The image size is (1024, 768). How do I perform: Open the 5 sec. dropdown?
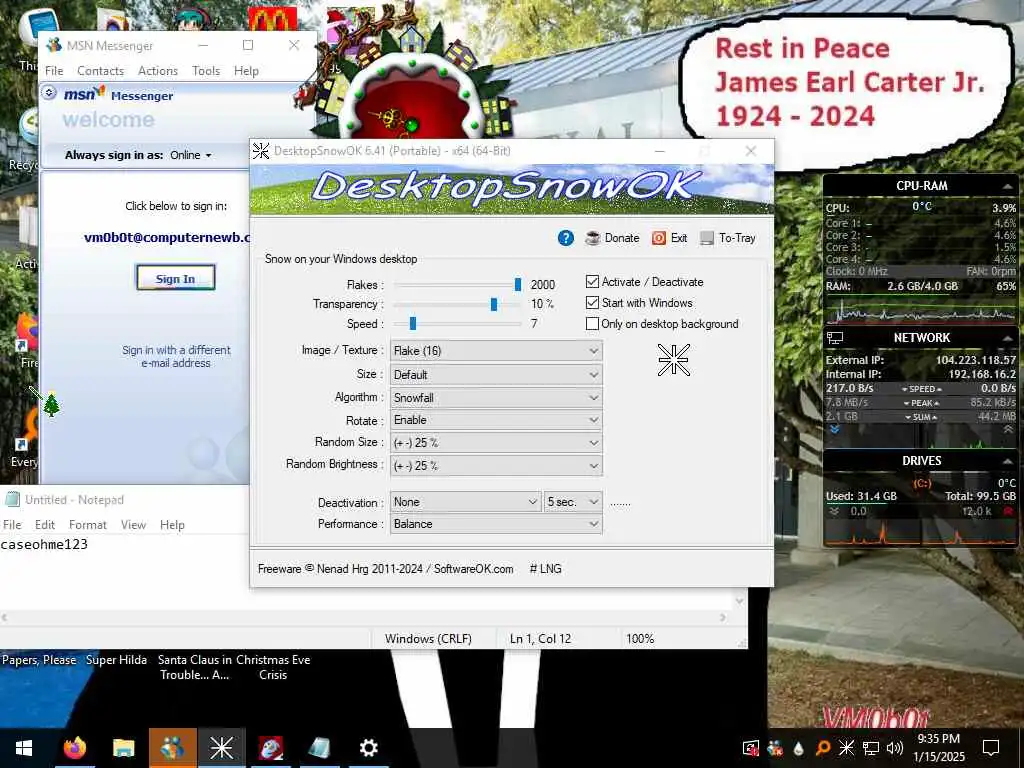pos(573,502)
